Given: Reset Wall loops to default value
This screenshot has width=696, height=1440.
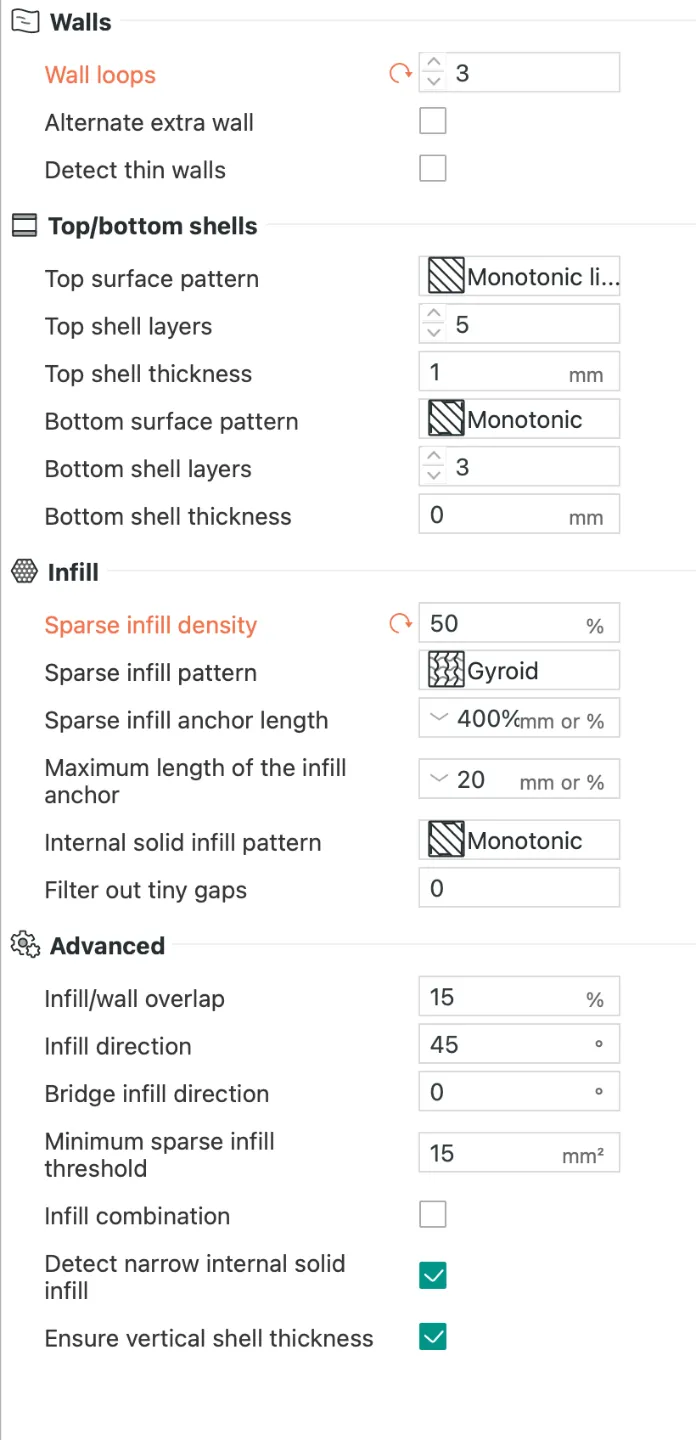Looking at the screenshot, I should tap(400, 73).
